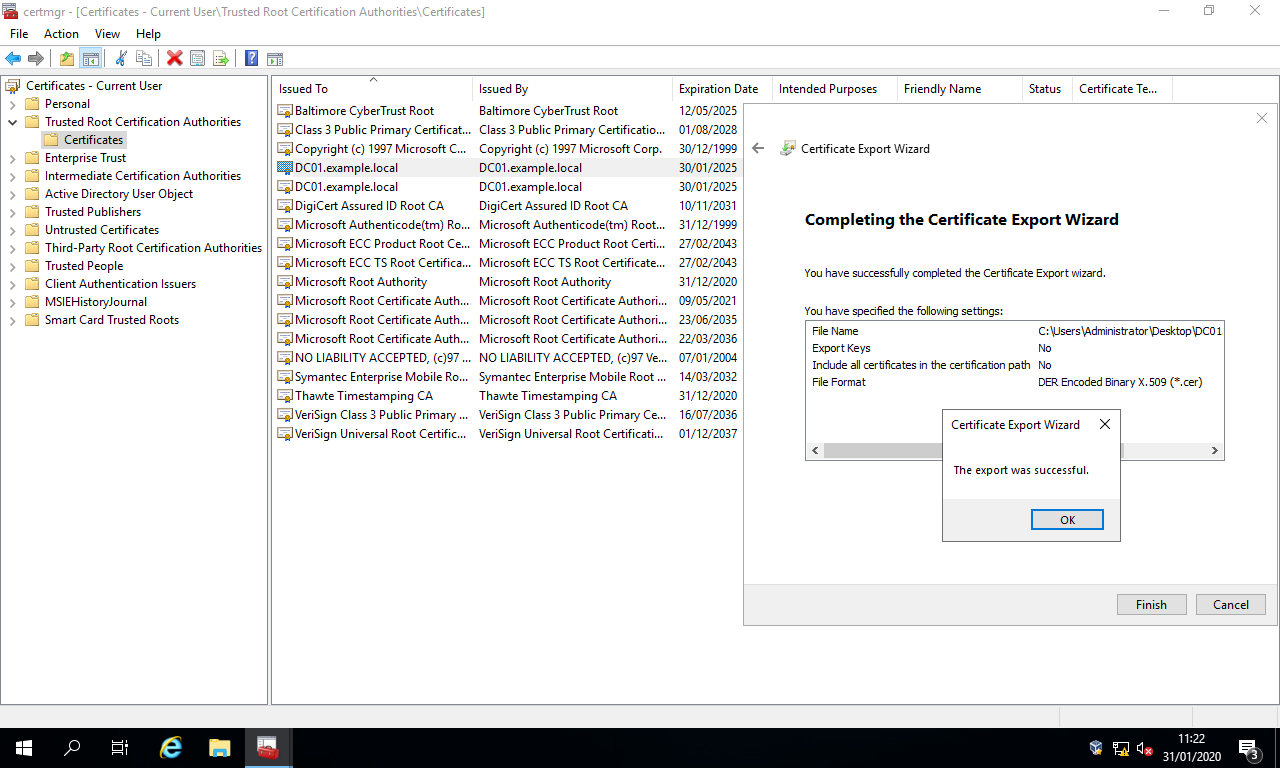The height and width of the screenshot is (768, 1280).
Task: Click the Back navigation arrow
Action: point(12,57)
